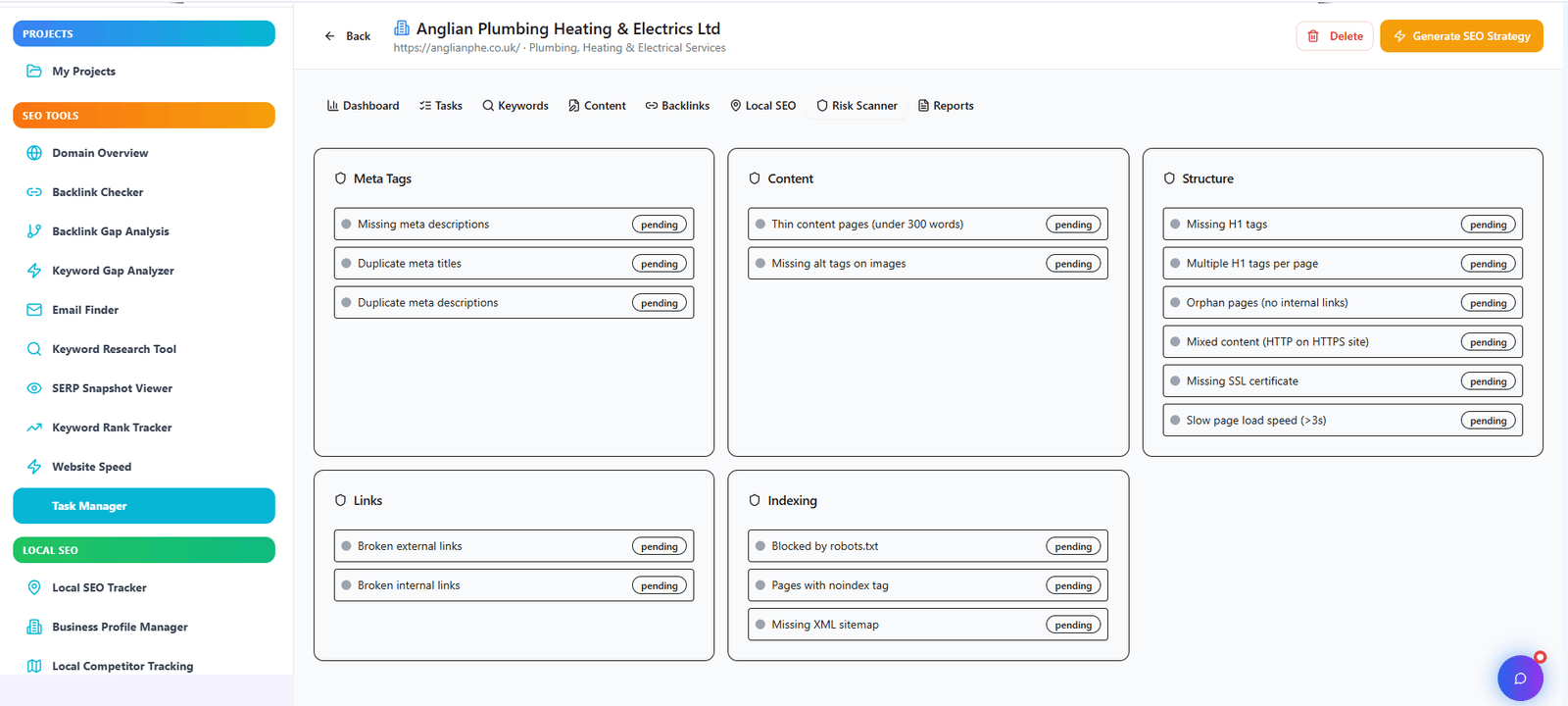
Task: Click the Backlink Checker link icon
Action: pyautogui.click(x=34, y=192)
